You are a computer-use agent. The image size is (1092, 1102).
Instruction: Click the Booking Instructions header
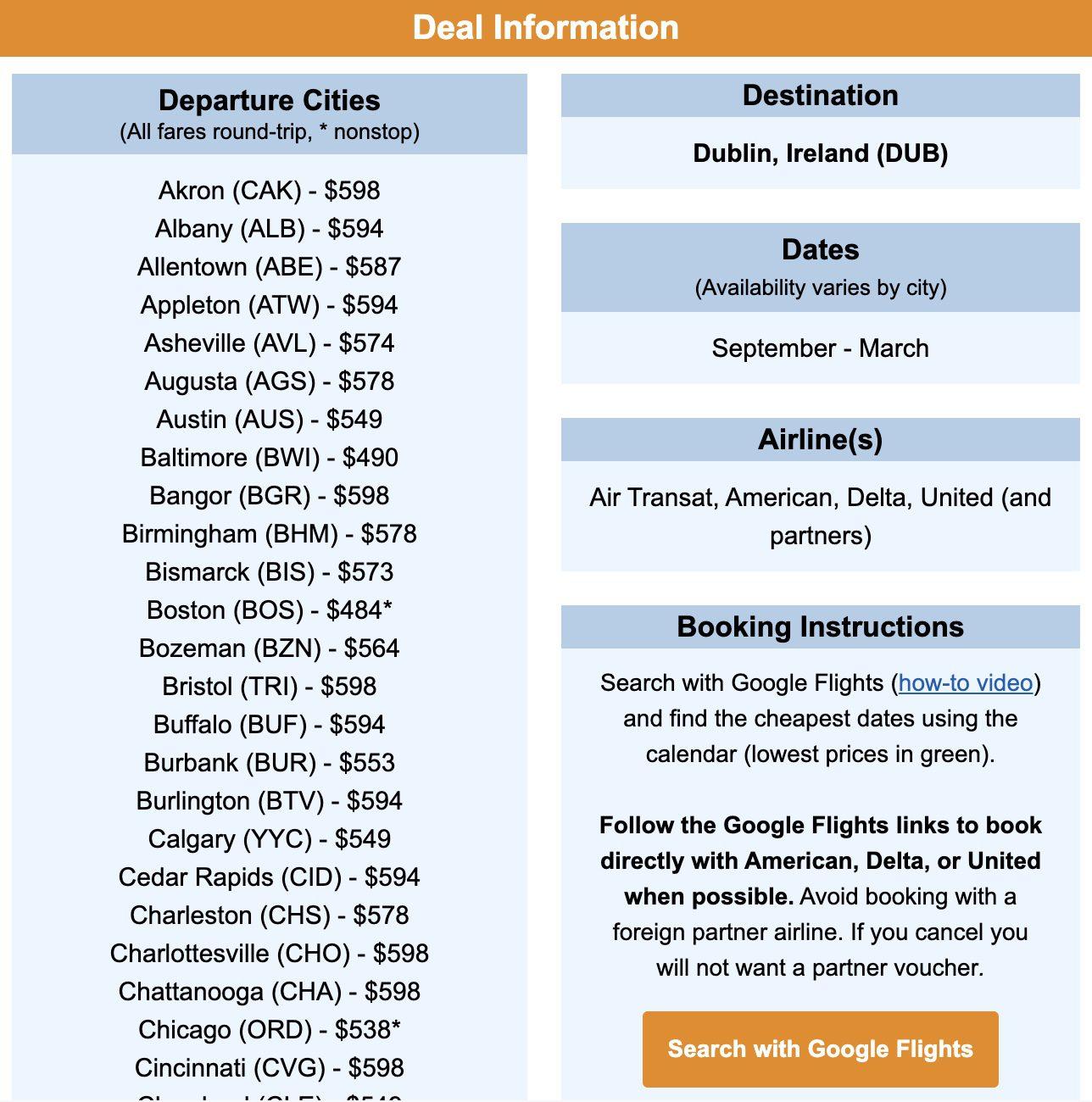point(820,626)
